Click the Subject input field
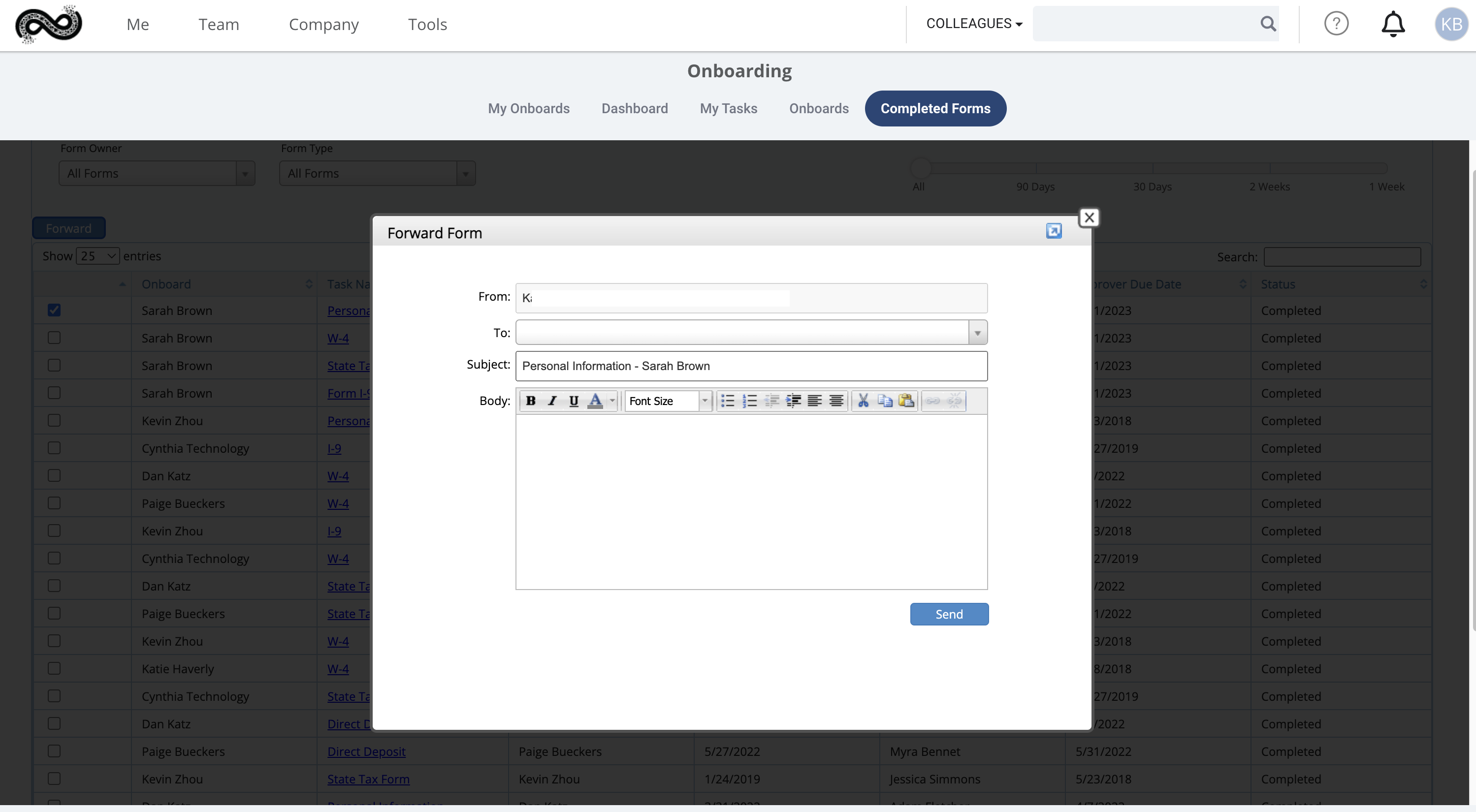The width and height of the screenshot is (1476, 812). [751, 366]
